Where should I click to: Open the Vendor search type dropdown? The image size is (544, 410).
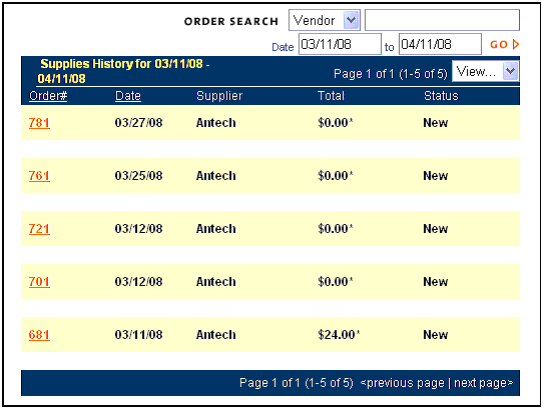324,20
